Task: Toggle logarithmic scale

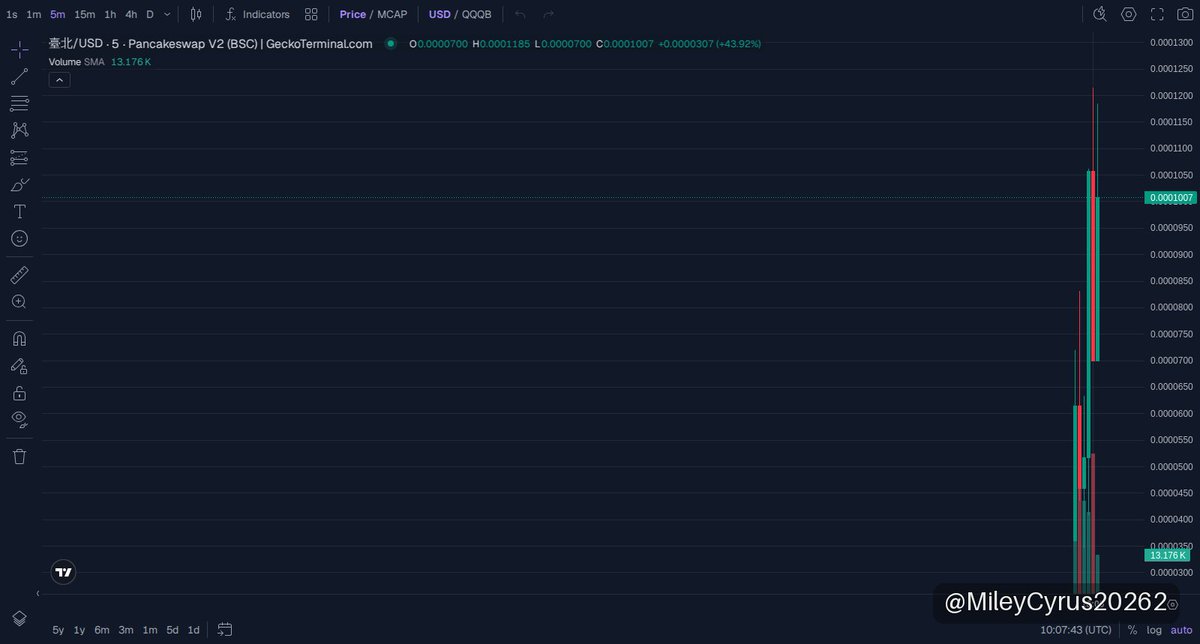Action: click(1154, 630)
